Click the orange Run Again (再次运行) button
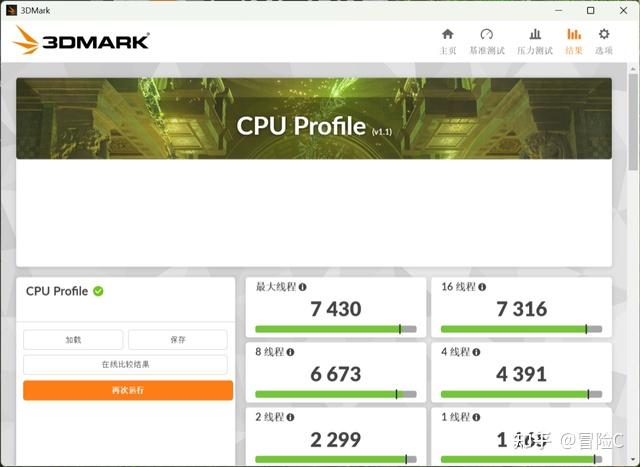640x467 pixels. coord(128,390)
